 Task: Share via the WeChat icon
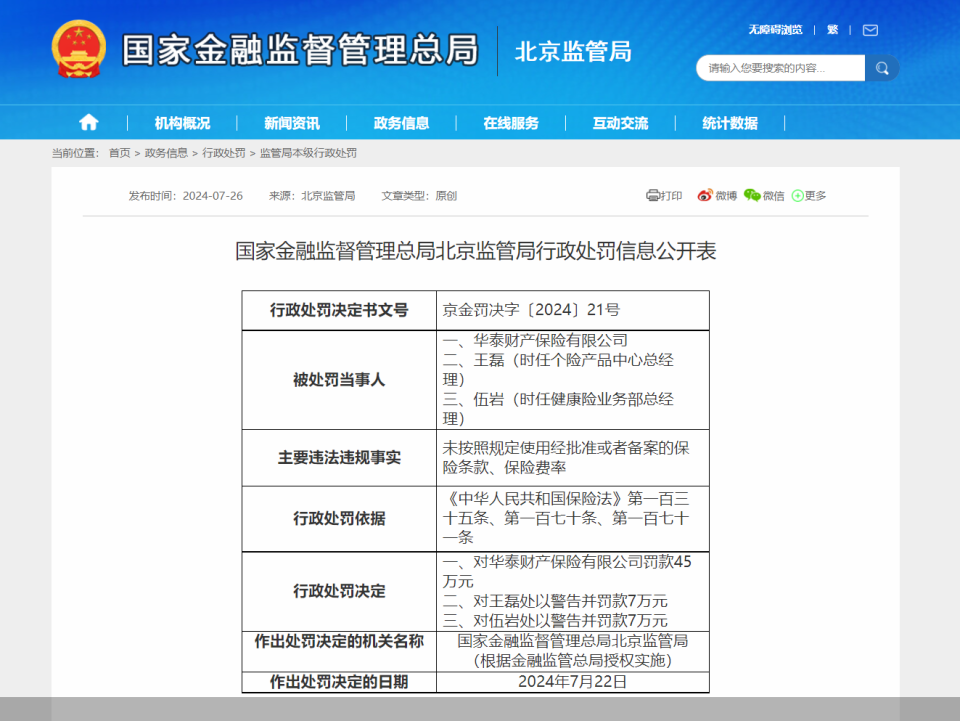(x=752, y=195)
